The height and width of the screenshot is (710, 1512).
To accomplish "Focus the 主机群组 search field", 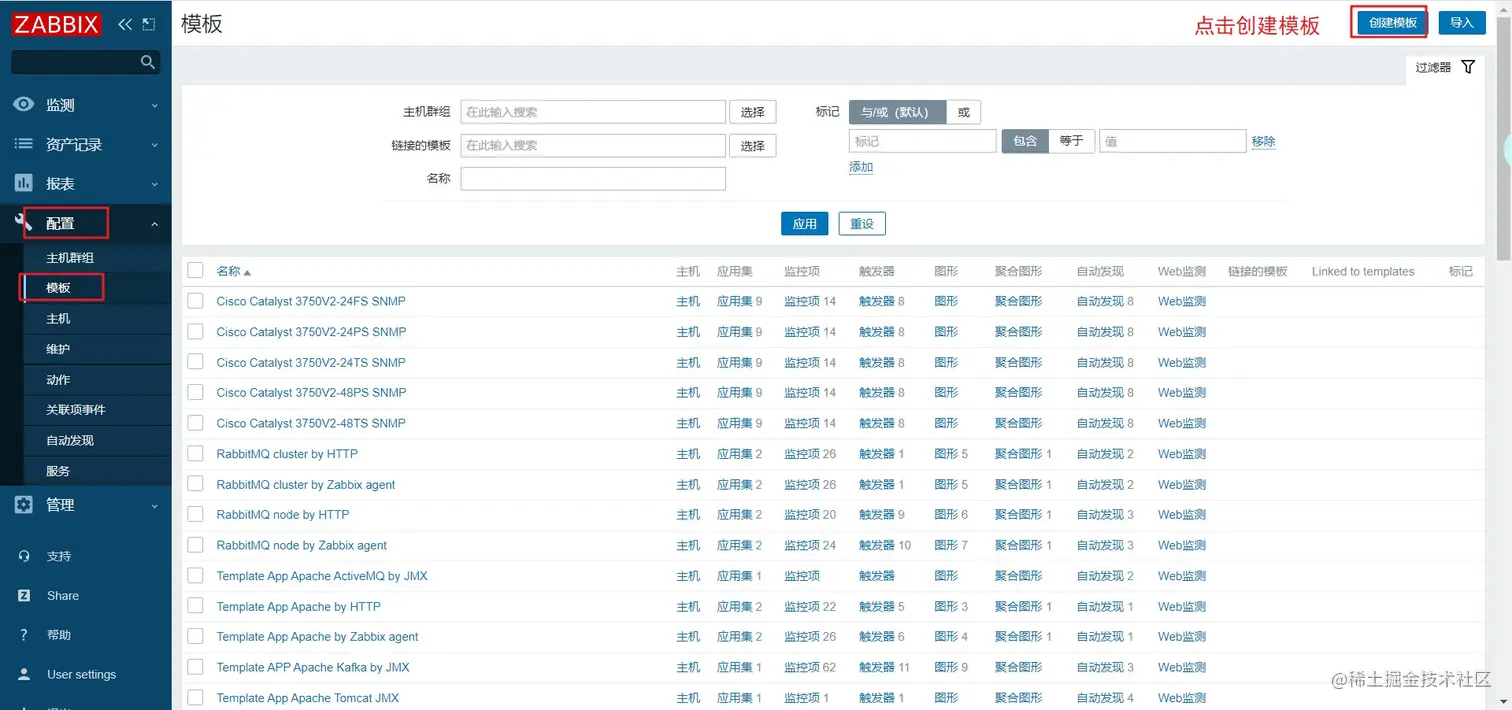I will pos(593,112).
